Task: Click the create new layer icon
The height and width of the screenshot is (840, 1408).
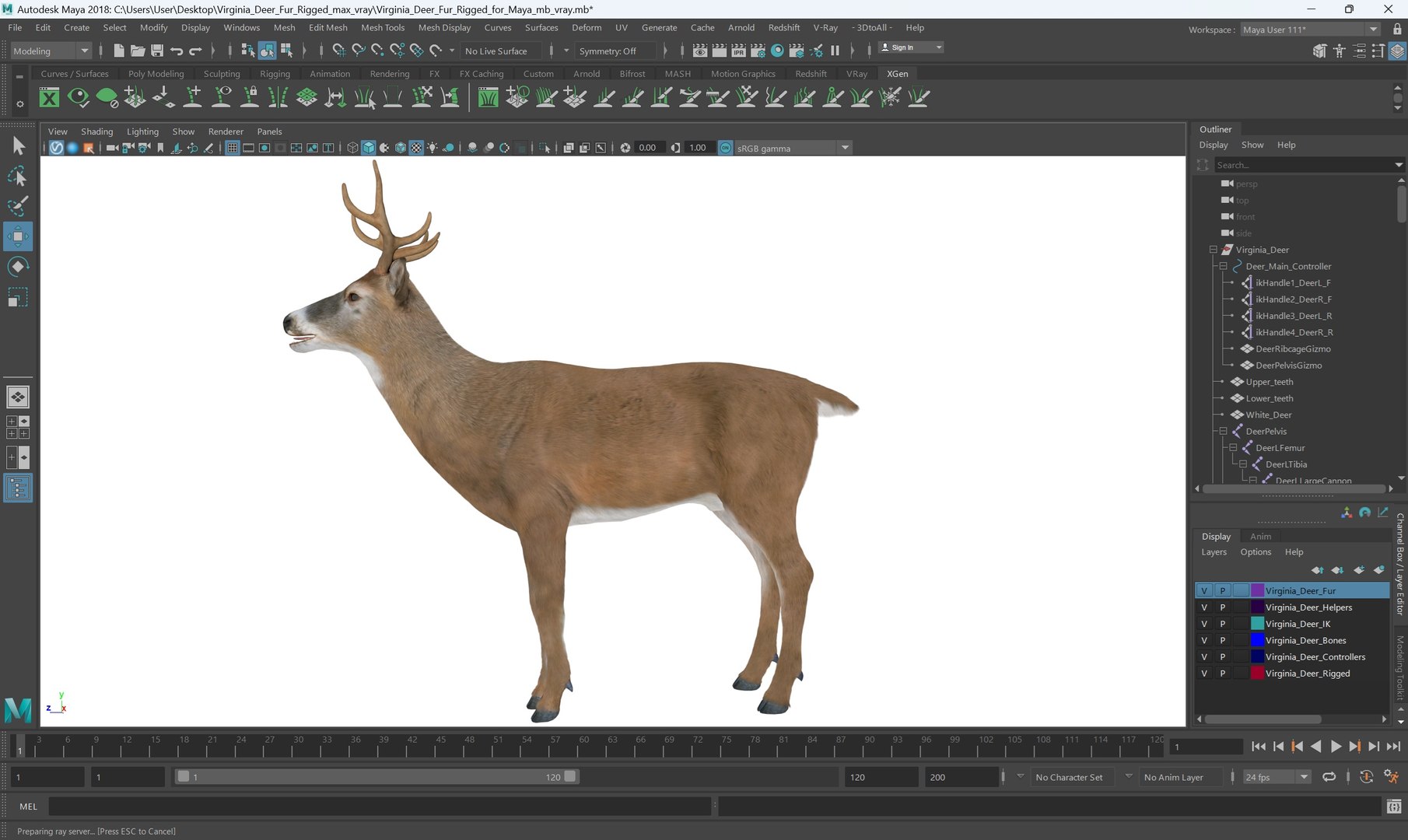Action: pyautogui.click(x=1358, y=570)
